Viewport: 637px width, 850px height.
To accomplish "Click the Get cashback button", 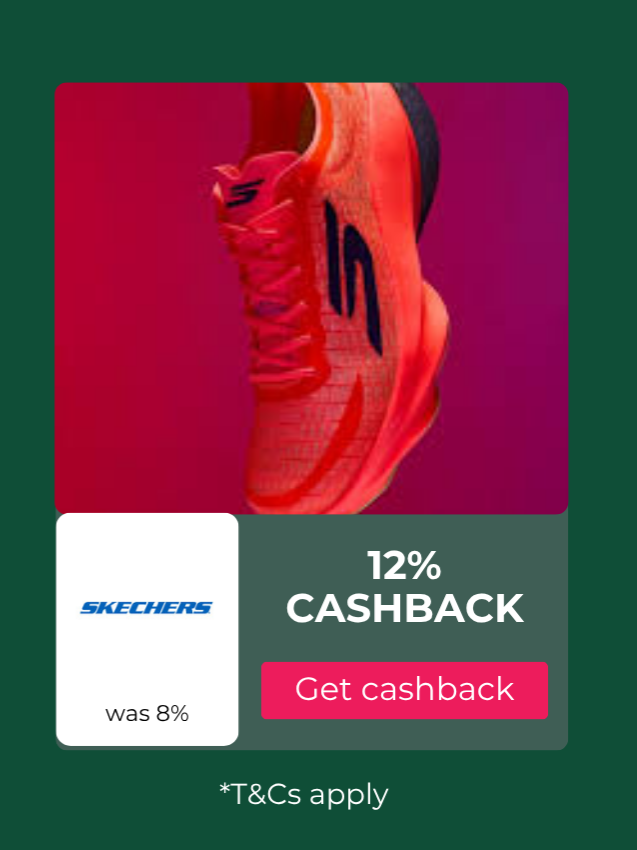I will pyautogui.click(x=404, y=690).
